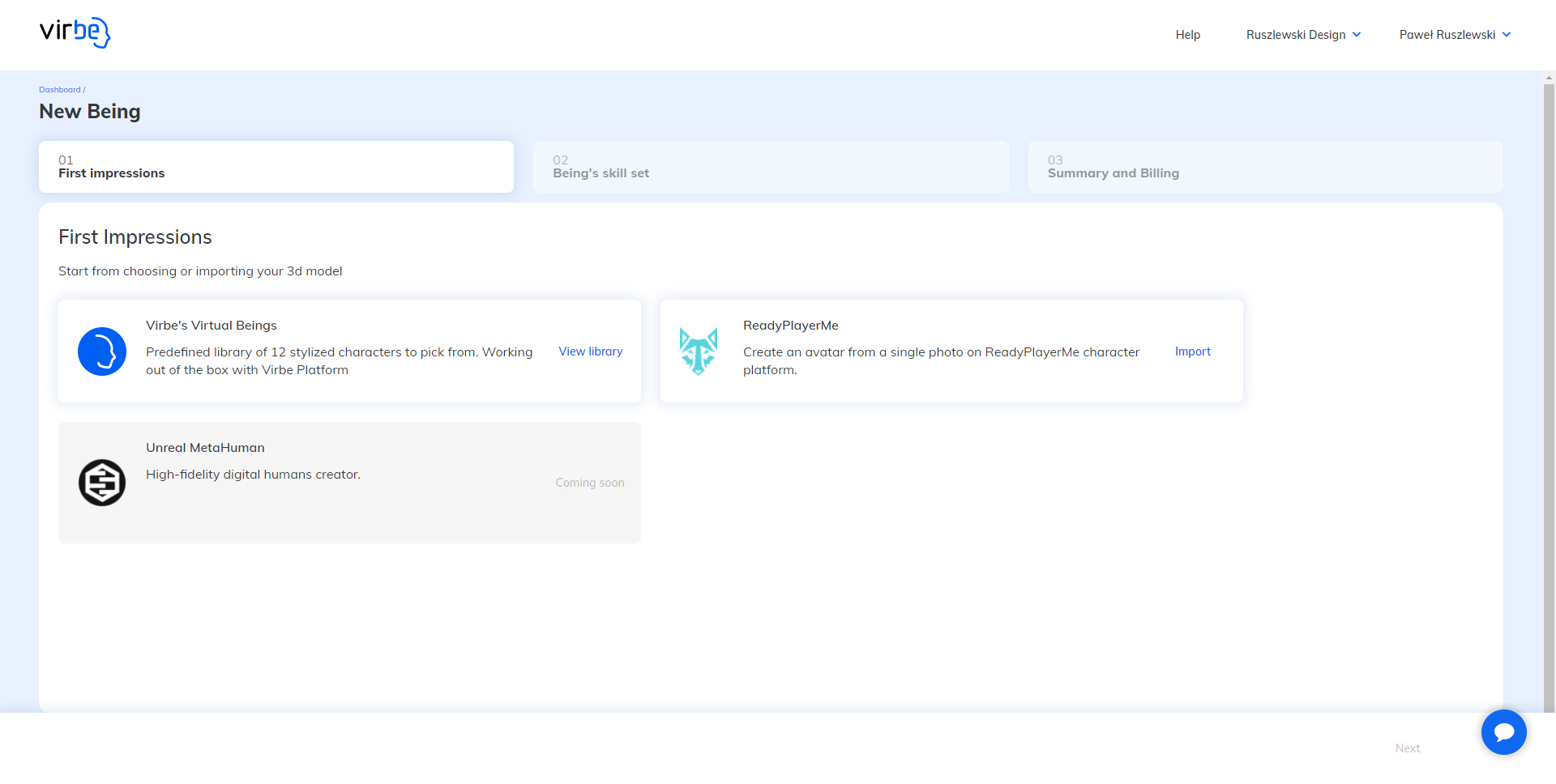Click the 'New Being' page title
Image resolution: width=1556 pixels, height=784 pixels.
[90, 112]
